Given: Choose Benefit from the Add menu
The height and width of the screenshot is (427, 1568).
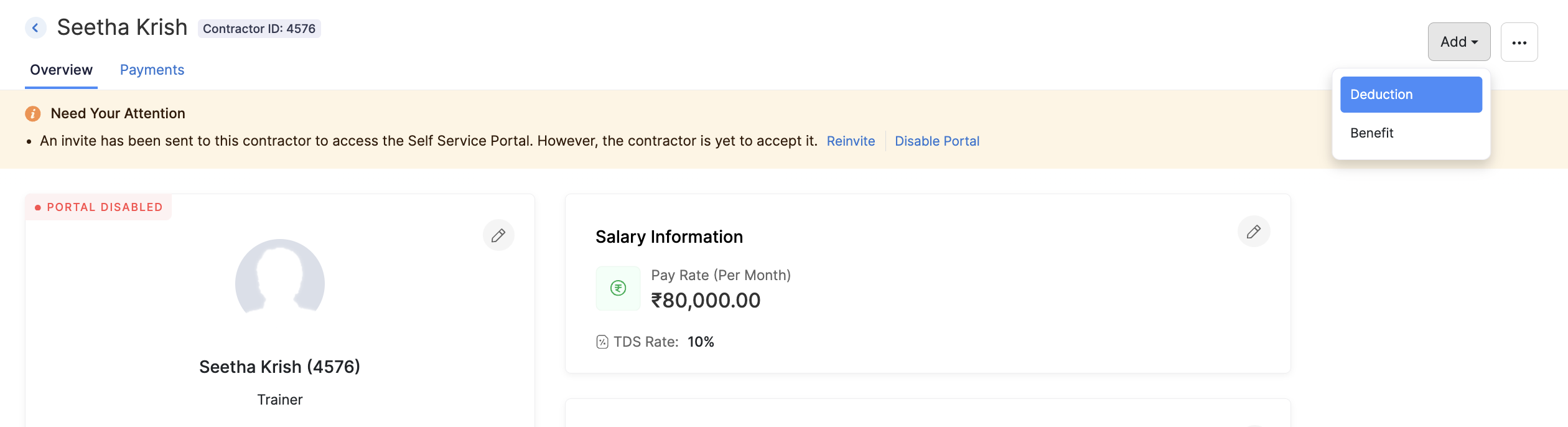Looking at the screenshot, I should click(1372, 133).
